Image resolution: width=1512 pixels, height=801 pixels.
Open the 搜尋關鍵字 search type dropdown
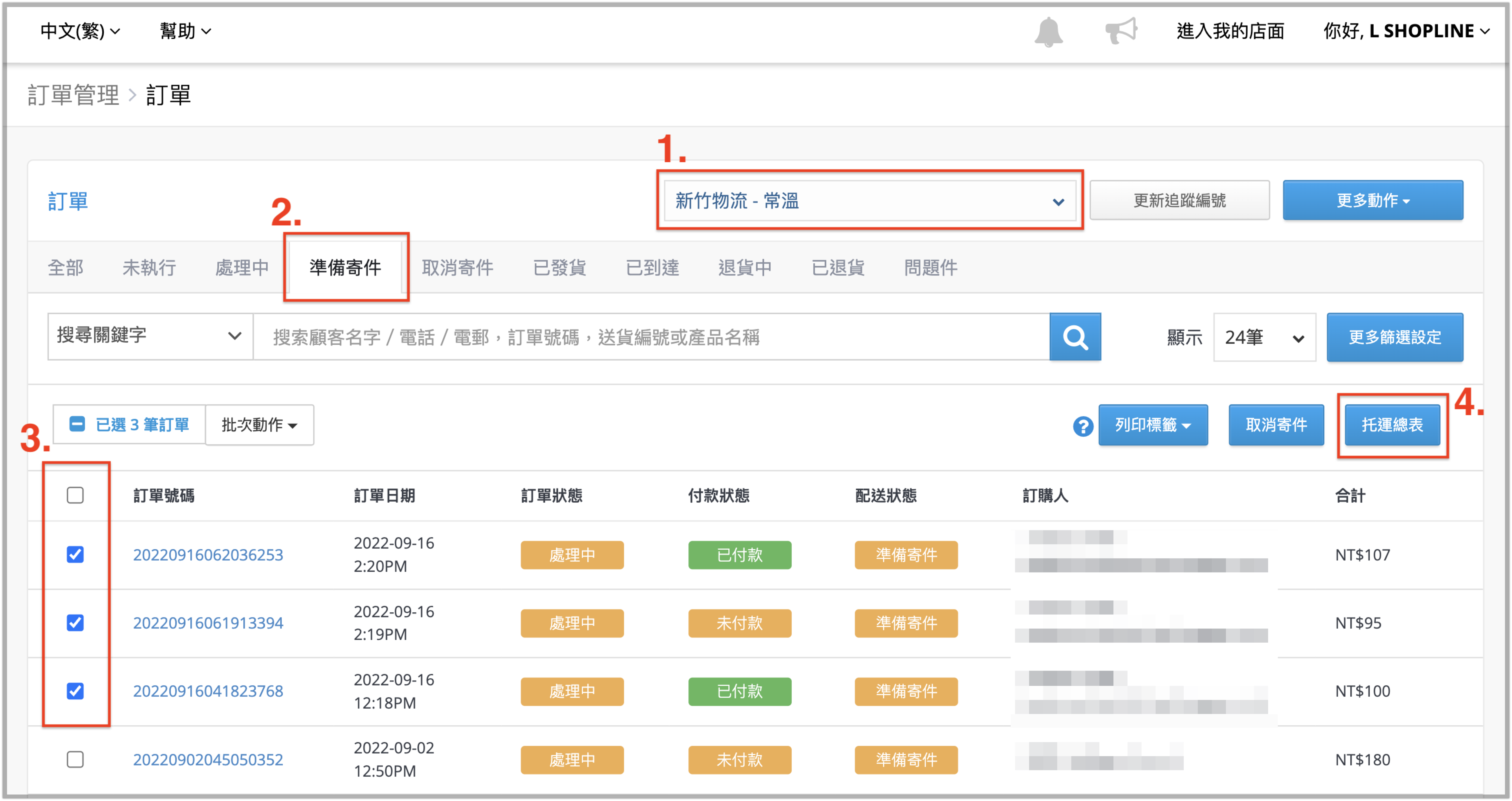point(150,336)
